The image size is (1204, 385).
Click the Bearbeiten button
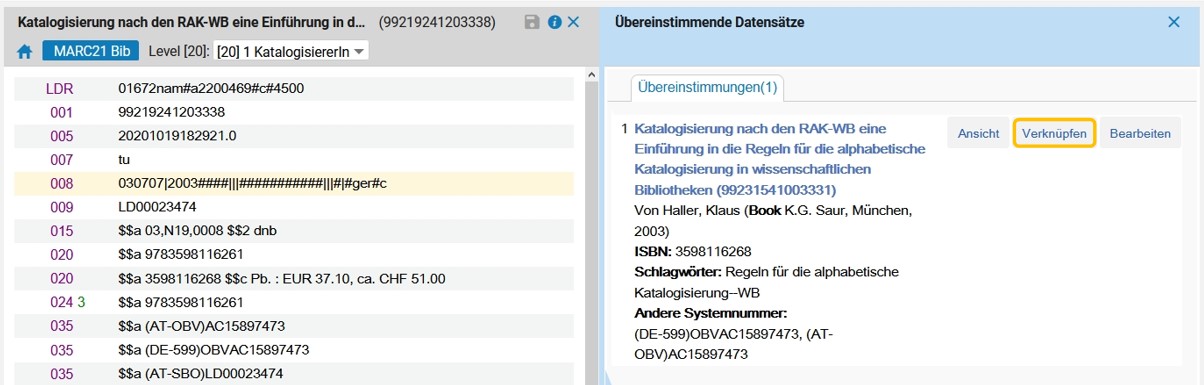click(x=1140, y=133)
